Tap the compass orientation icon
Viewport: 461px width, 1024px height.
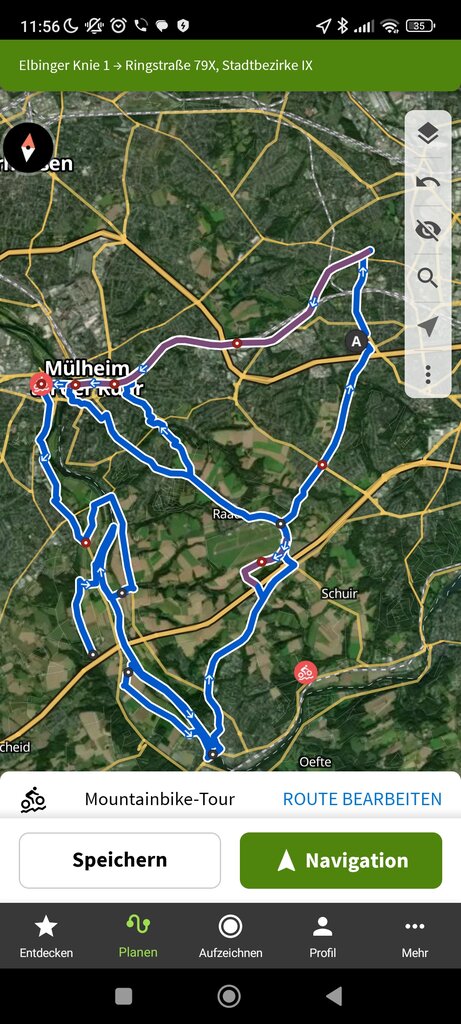tap(28, 148)
